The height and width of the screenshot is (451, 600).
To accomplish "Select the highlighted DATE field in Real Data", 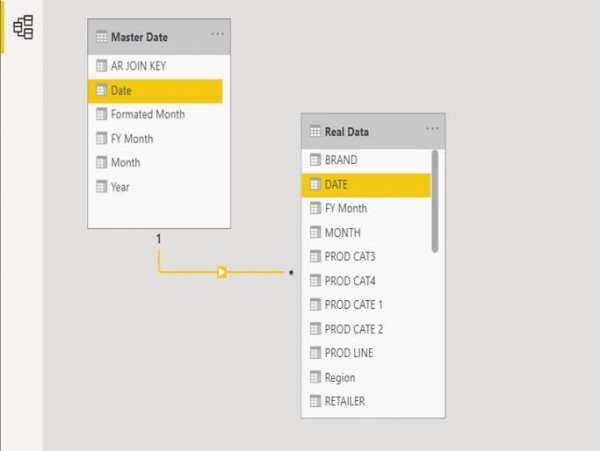I will click(366, 185).
